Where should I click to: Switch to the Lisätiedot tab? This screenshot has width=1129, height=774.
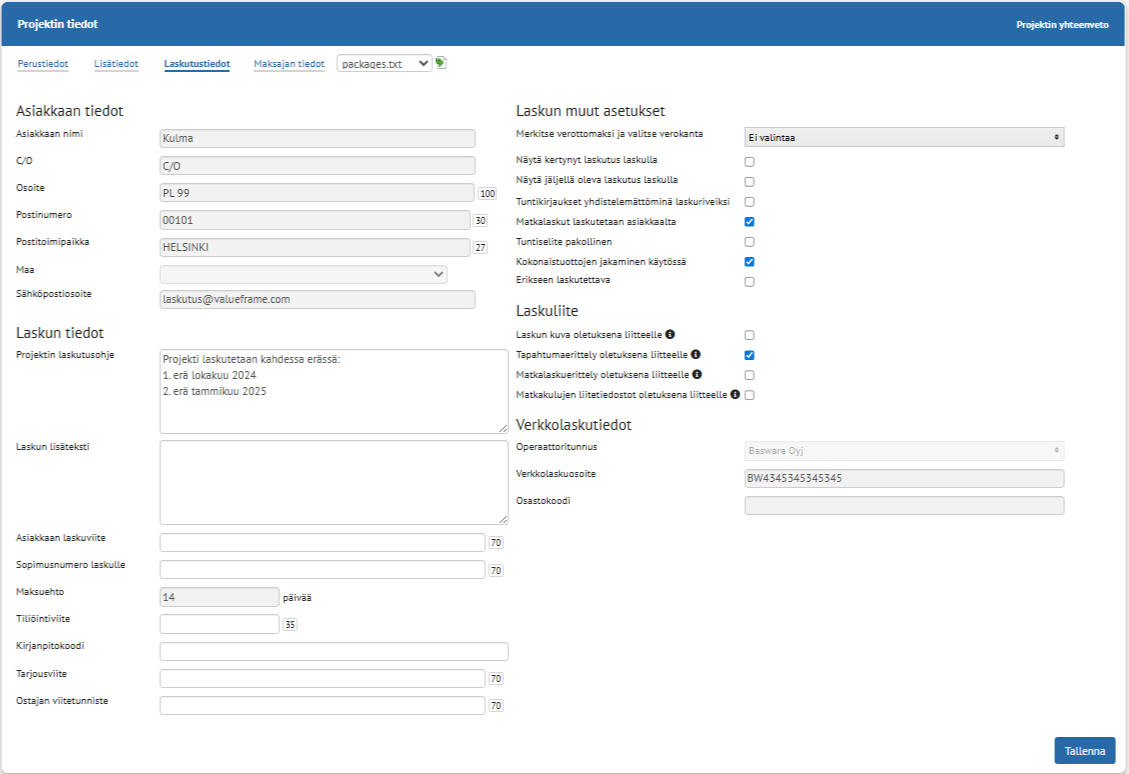(116, 64)
